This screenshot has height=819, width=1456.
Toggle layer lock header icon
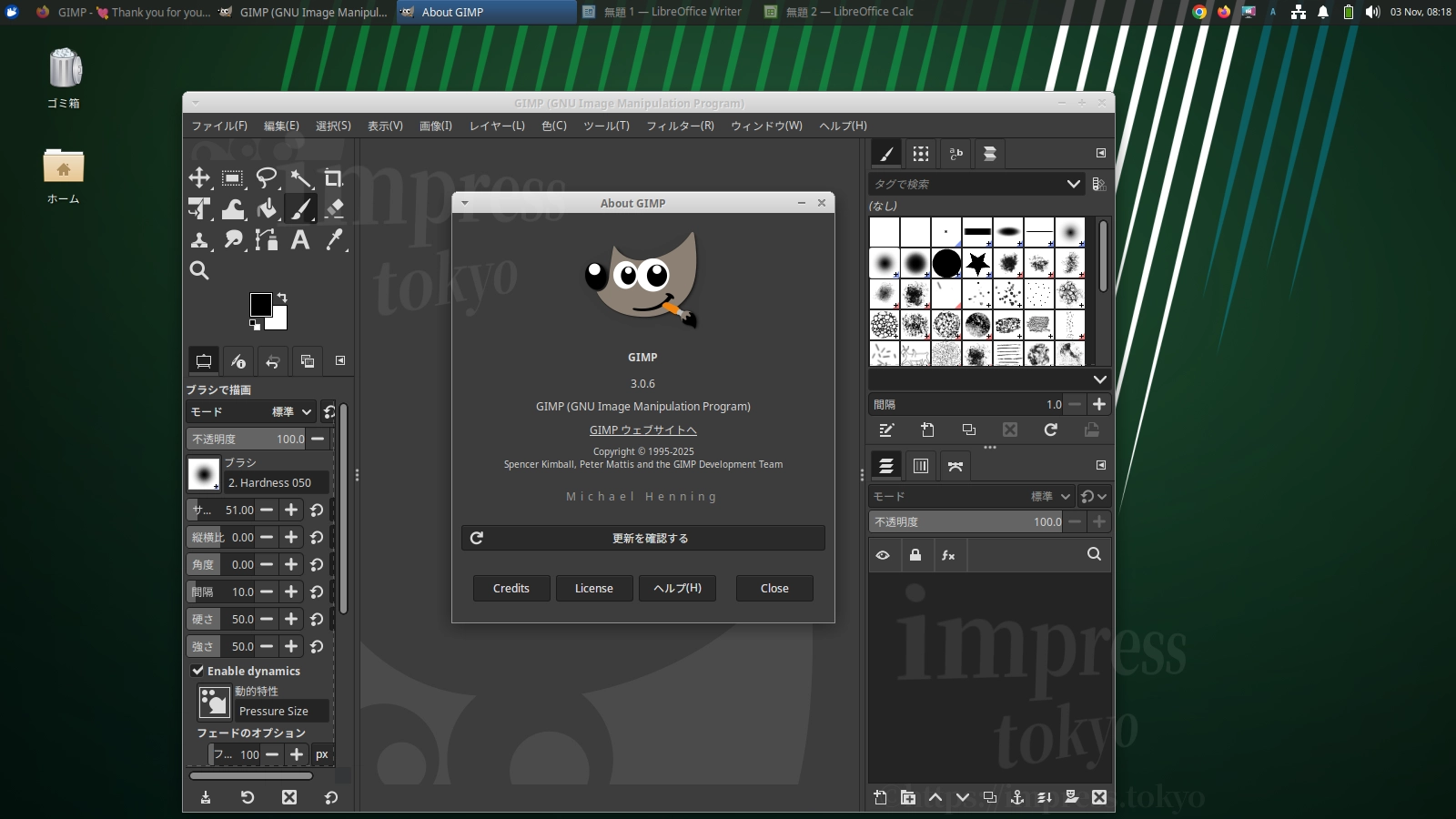click(x=915, y=555)
